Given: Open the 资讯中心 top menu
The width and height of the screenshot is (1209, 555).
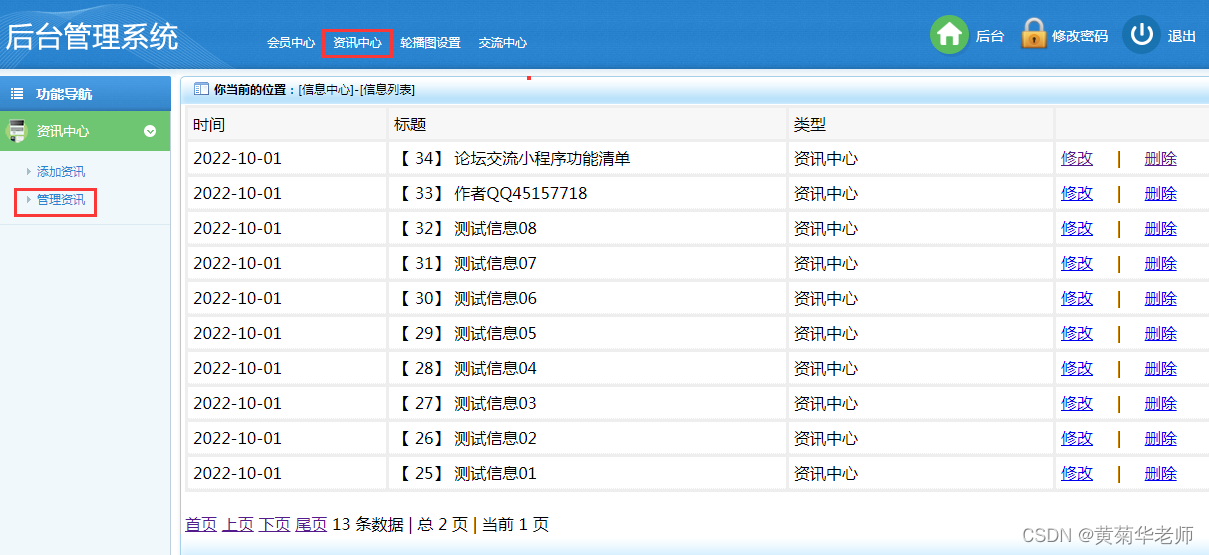Looking at the screenshot, I should coord(357,43).
